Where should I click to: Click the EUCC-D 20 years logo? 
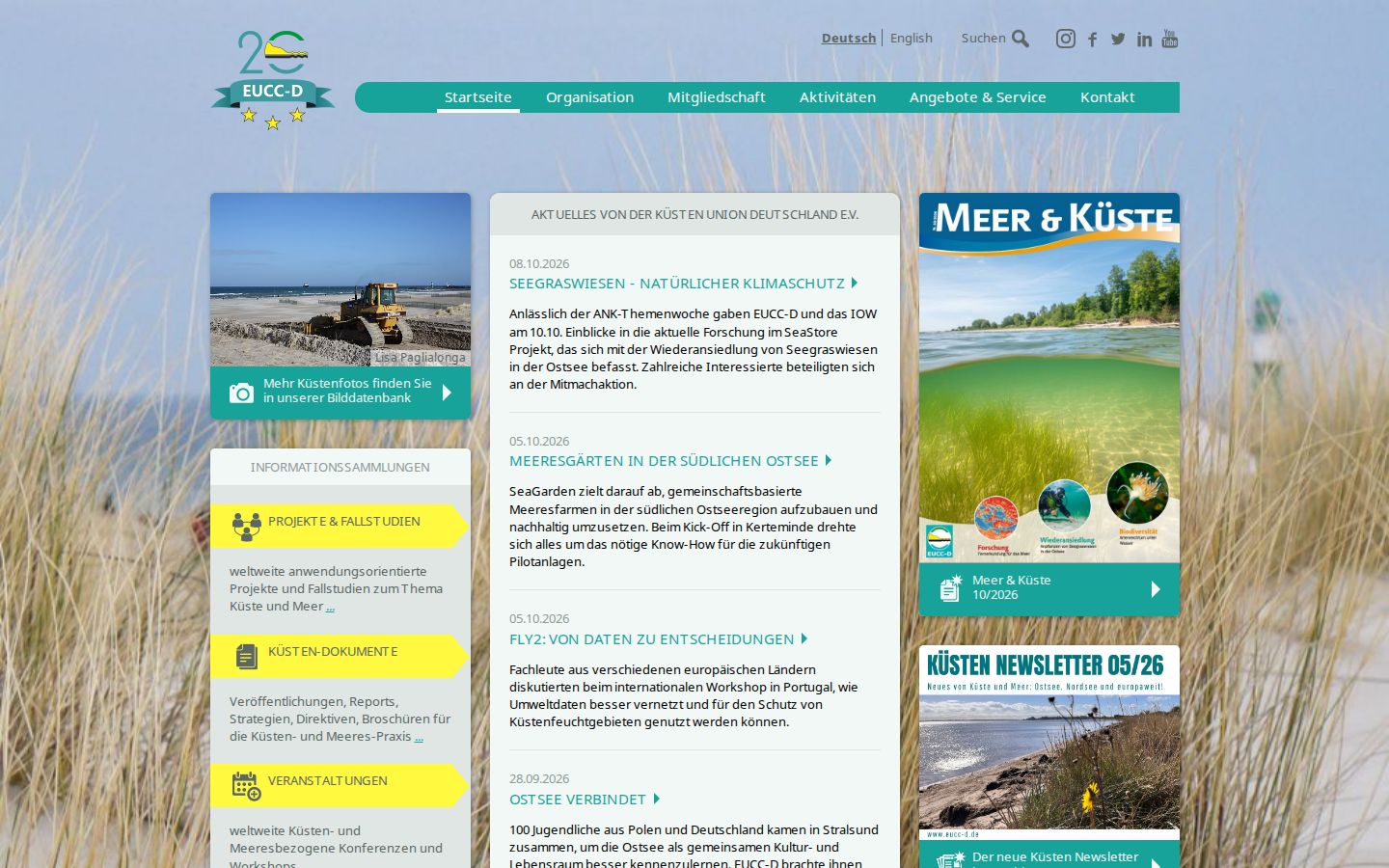(273, 80)
